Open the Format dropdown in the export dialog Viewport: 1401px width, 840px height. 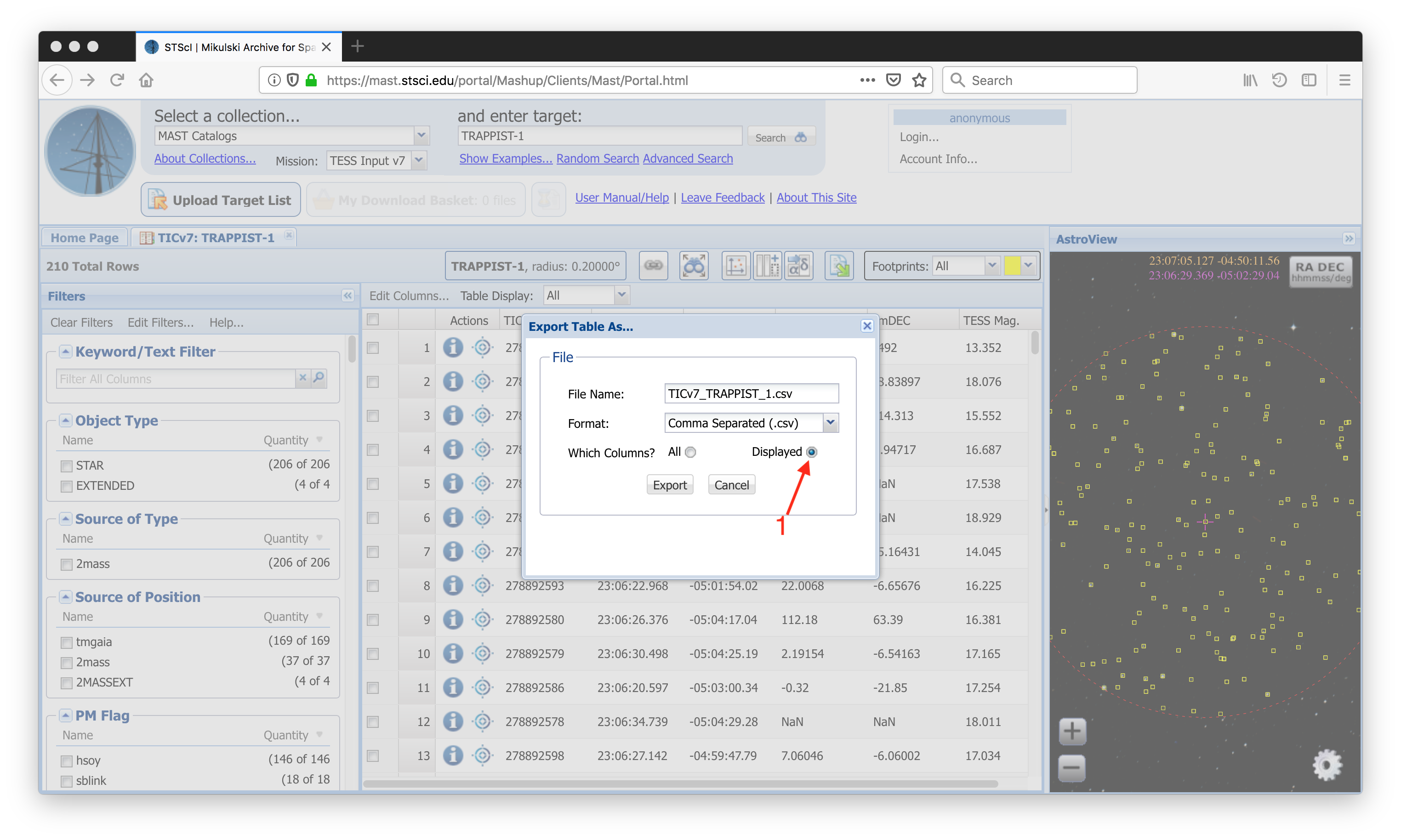830,422
